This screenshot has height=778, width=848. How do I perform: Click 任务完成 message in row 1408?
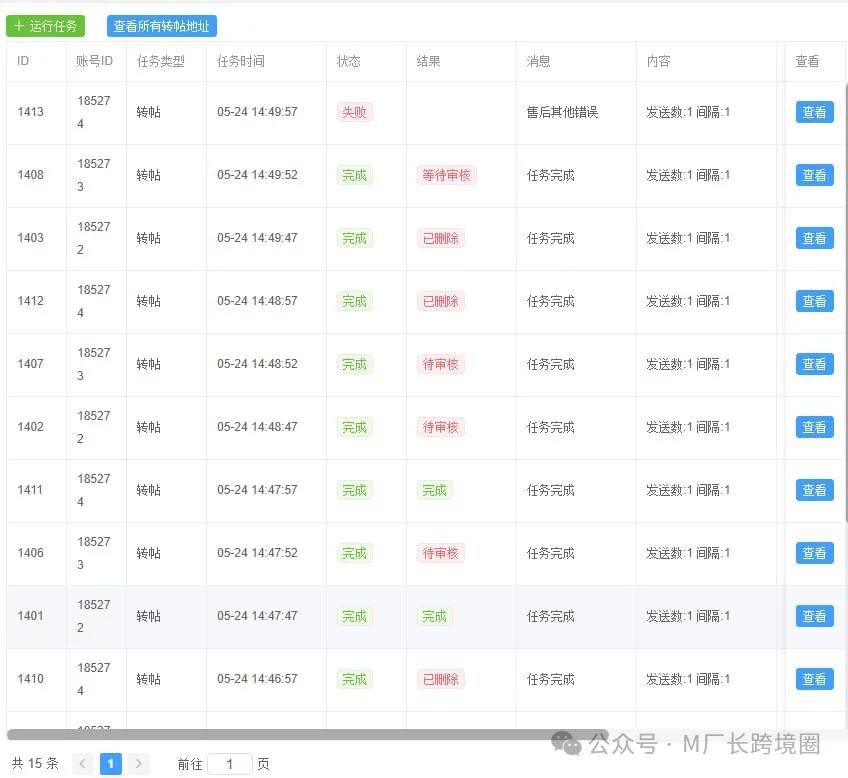(551, 175)
